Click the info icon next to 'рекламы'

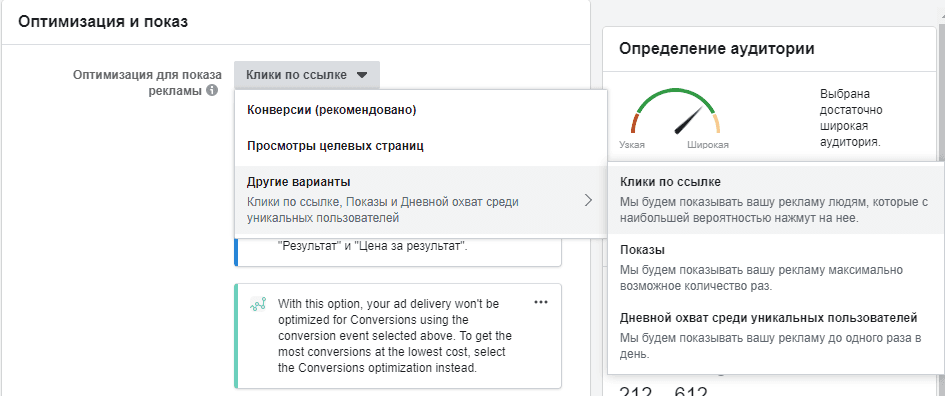coord(212,91)
